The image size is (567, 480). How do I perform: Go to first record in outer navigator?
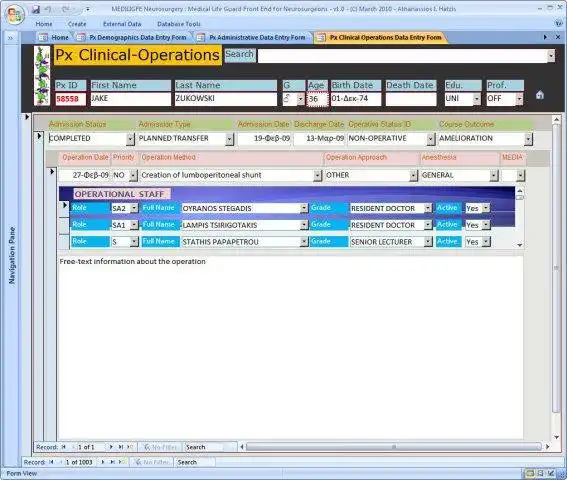pyautogui.click(x=51, y=462)
